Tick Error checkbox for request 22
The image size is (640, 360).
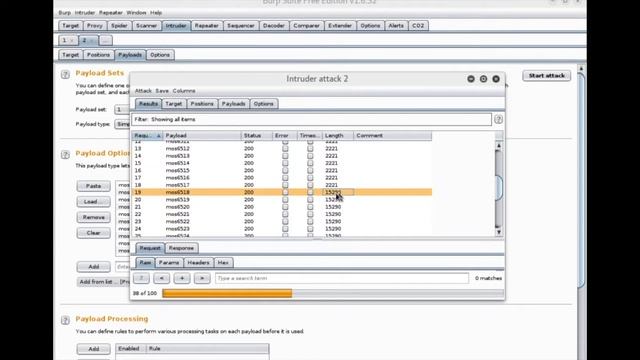tap(285, 214)
